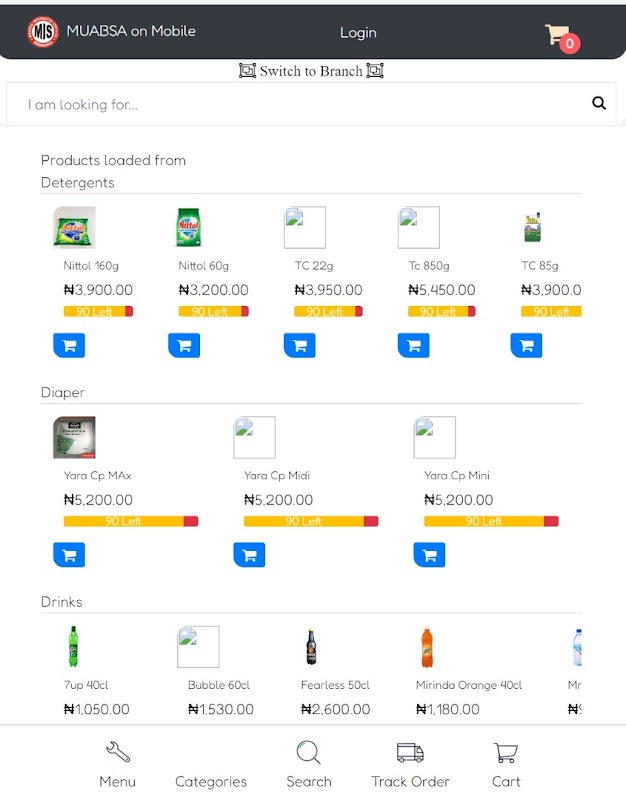Open the 7up 40cl product image
Screen dimensions: 626x800
73,647
